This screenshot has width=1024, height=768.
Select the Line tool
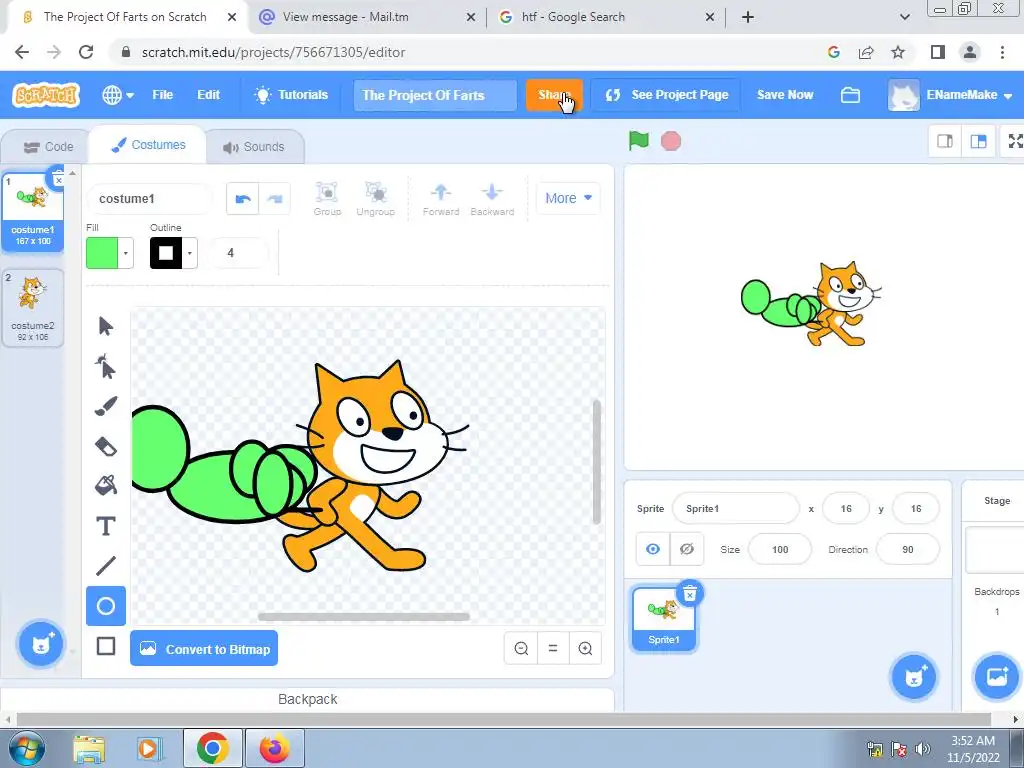click(x=106, y=566)
